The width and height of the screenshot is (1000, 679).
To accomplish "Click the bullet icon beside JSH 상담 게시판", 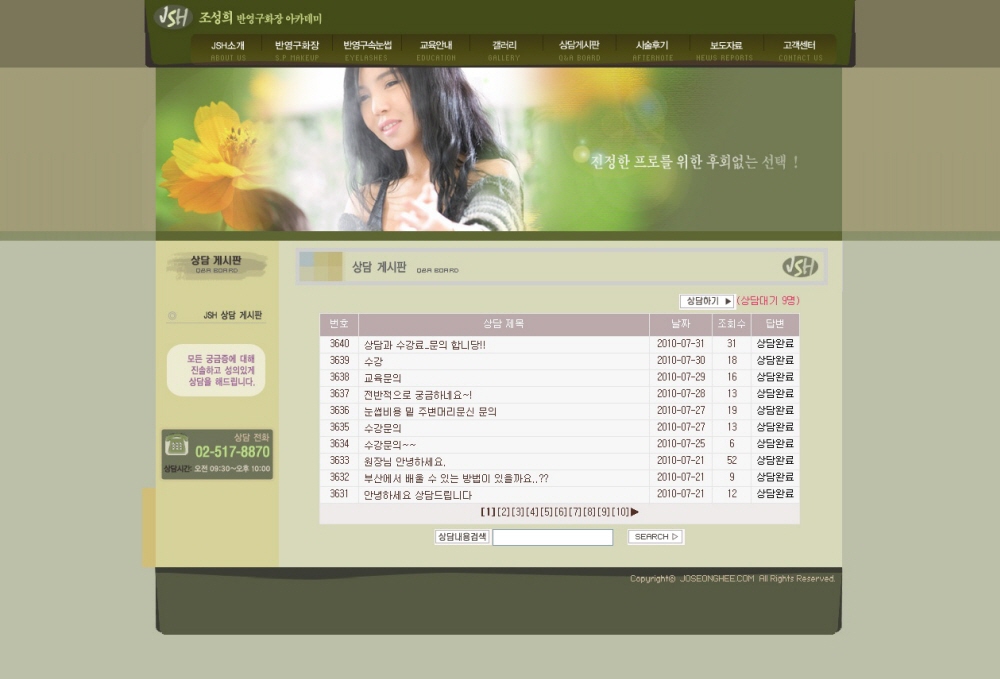I will (x=172, y=316).
